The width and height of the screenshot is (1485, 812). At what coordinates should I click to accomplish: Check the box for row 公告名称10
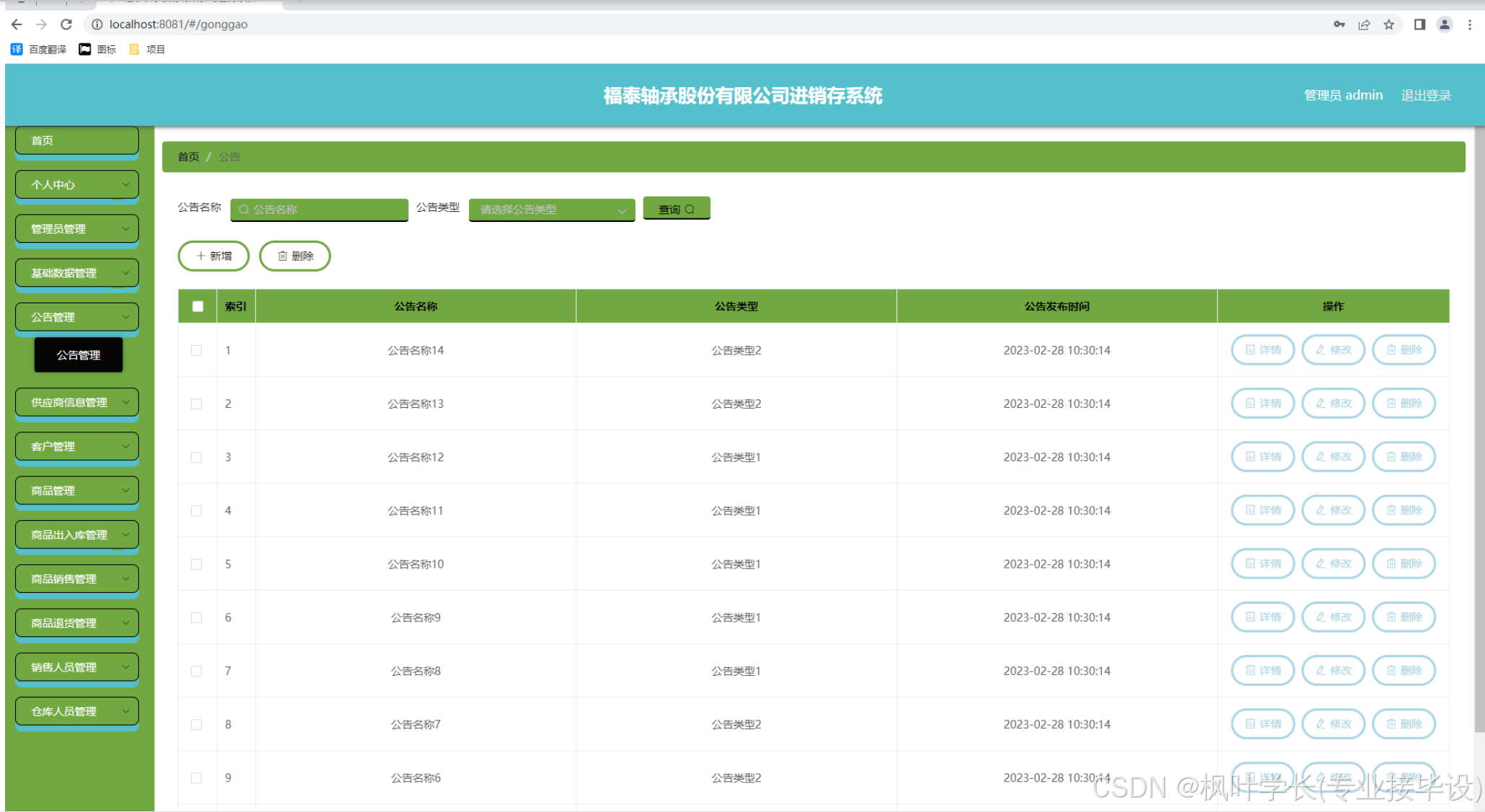[196, 563]
